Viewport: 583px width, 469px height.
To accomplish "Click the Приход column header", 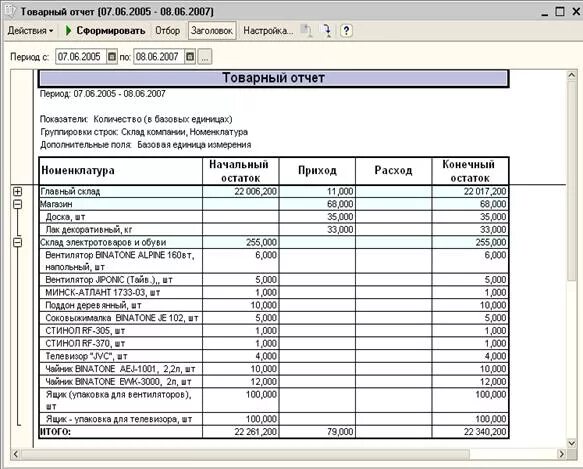I will coord(317,171).
